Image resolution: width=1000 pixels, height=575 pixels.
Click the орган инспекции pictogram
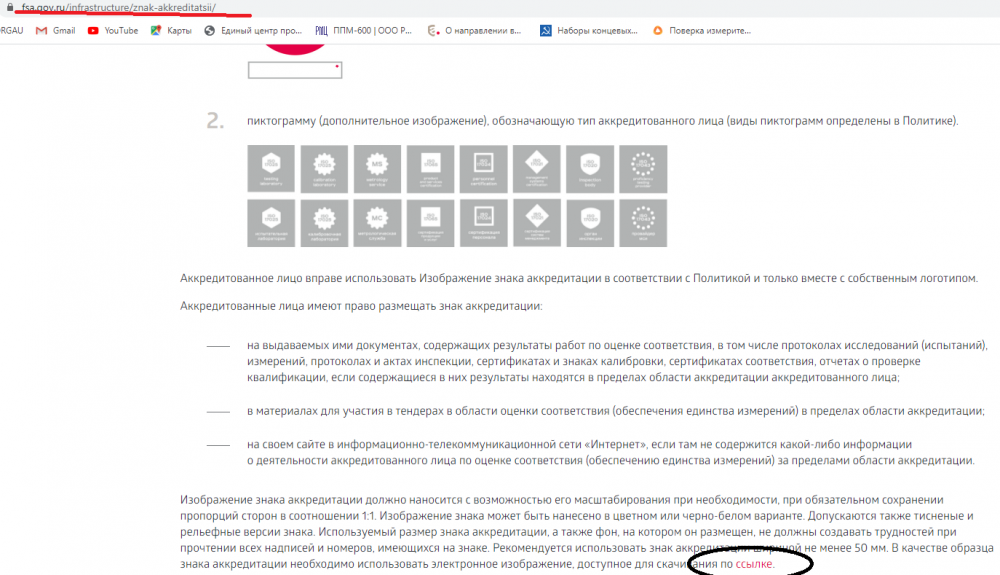590,223
